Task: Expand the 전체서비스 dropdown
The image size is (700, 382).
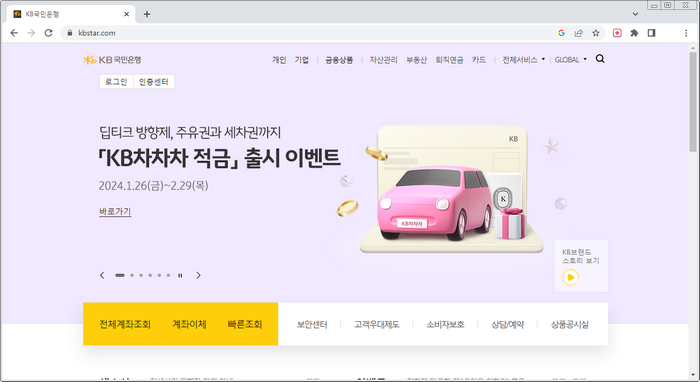Action: [x=524, y=60]
